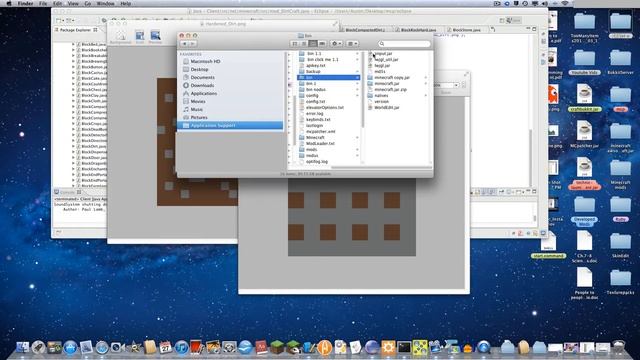The width and height of the screenshot is (640, 360).
Task: Click the Finder column vertical scrollbar
Action: pos(362,90)
